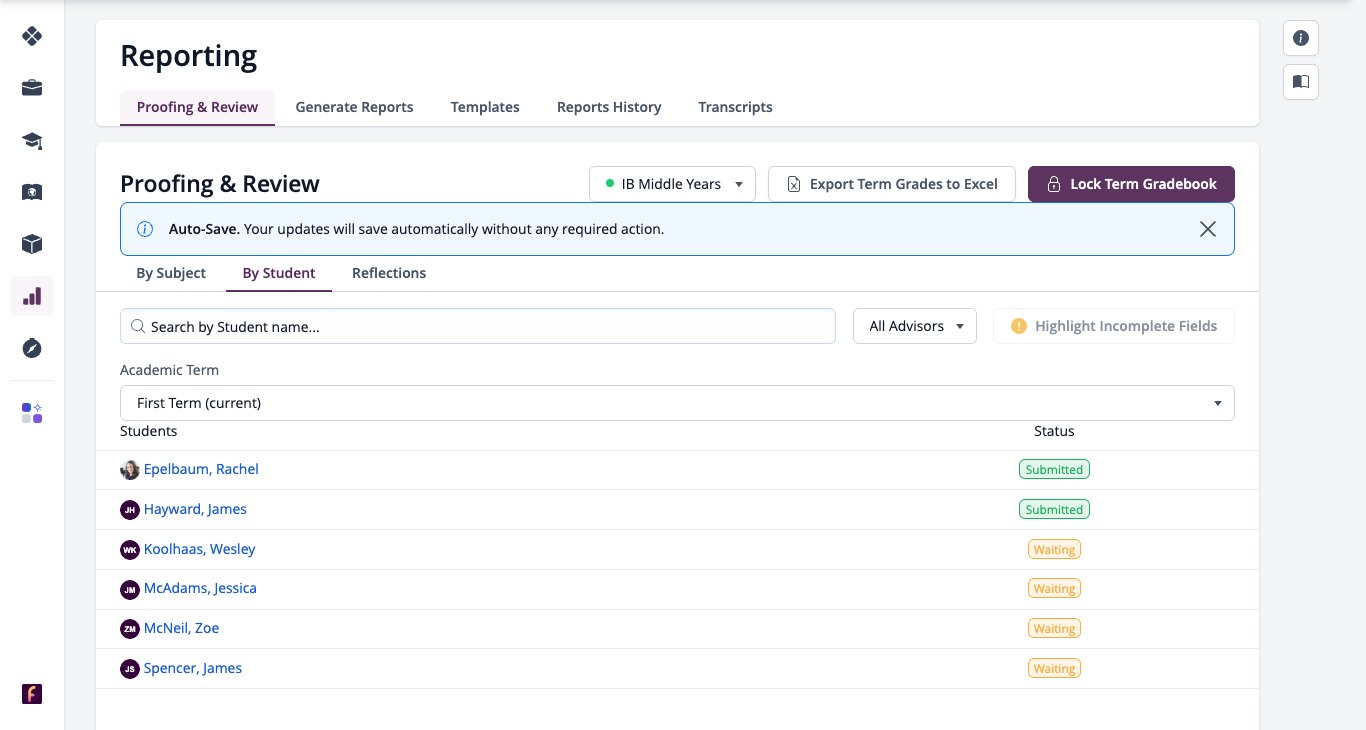Click Lock Term Gradebook button

coord(1131,184)
